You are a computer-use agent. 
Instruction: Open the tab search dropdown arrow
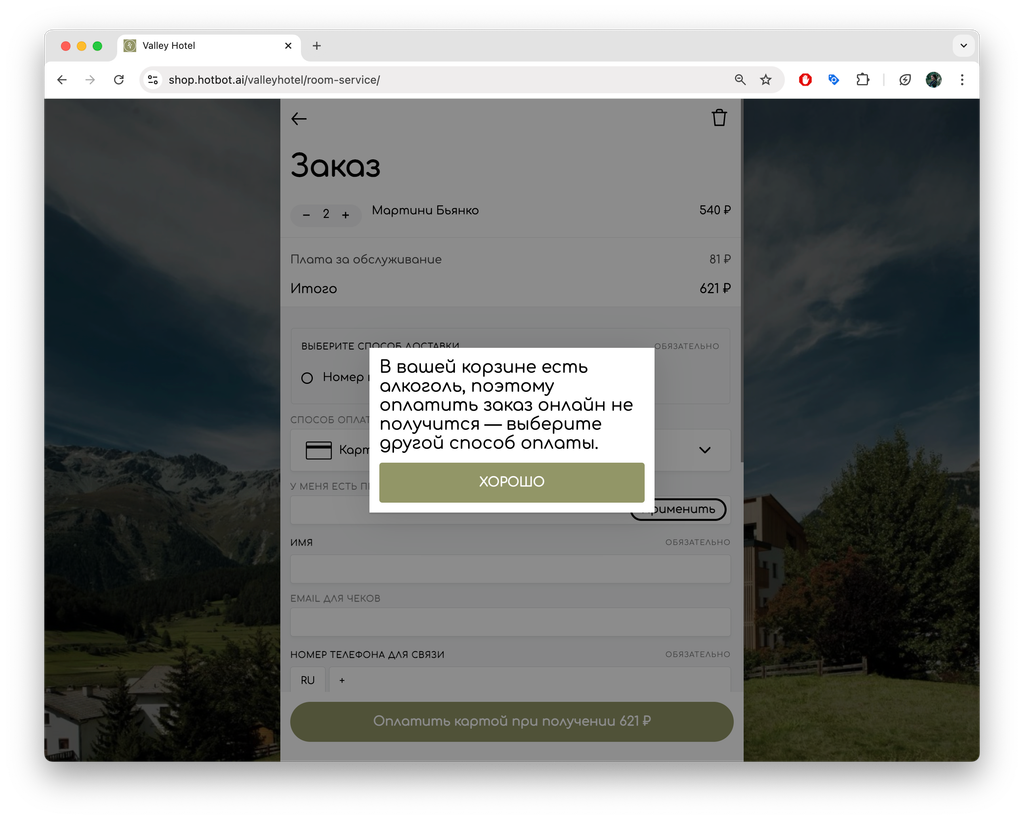[x=963, y=46]
